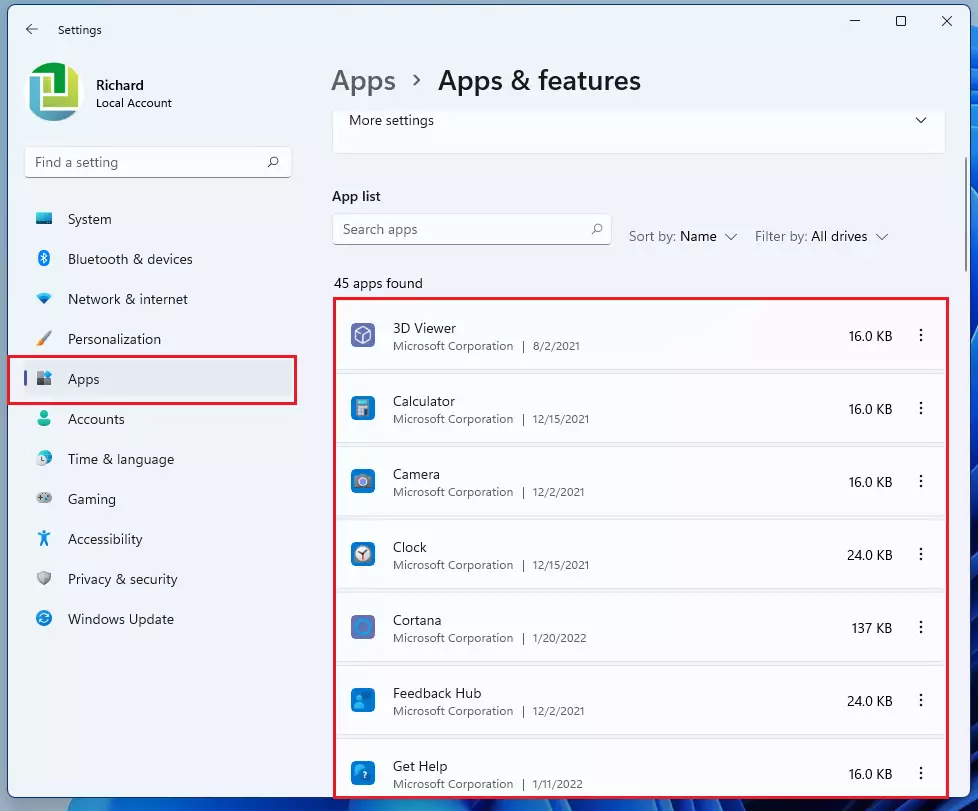
Task: Open the three-dot menu for Clock
Action: [921, 555]
